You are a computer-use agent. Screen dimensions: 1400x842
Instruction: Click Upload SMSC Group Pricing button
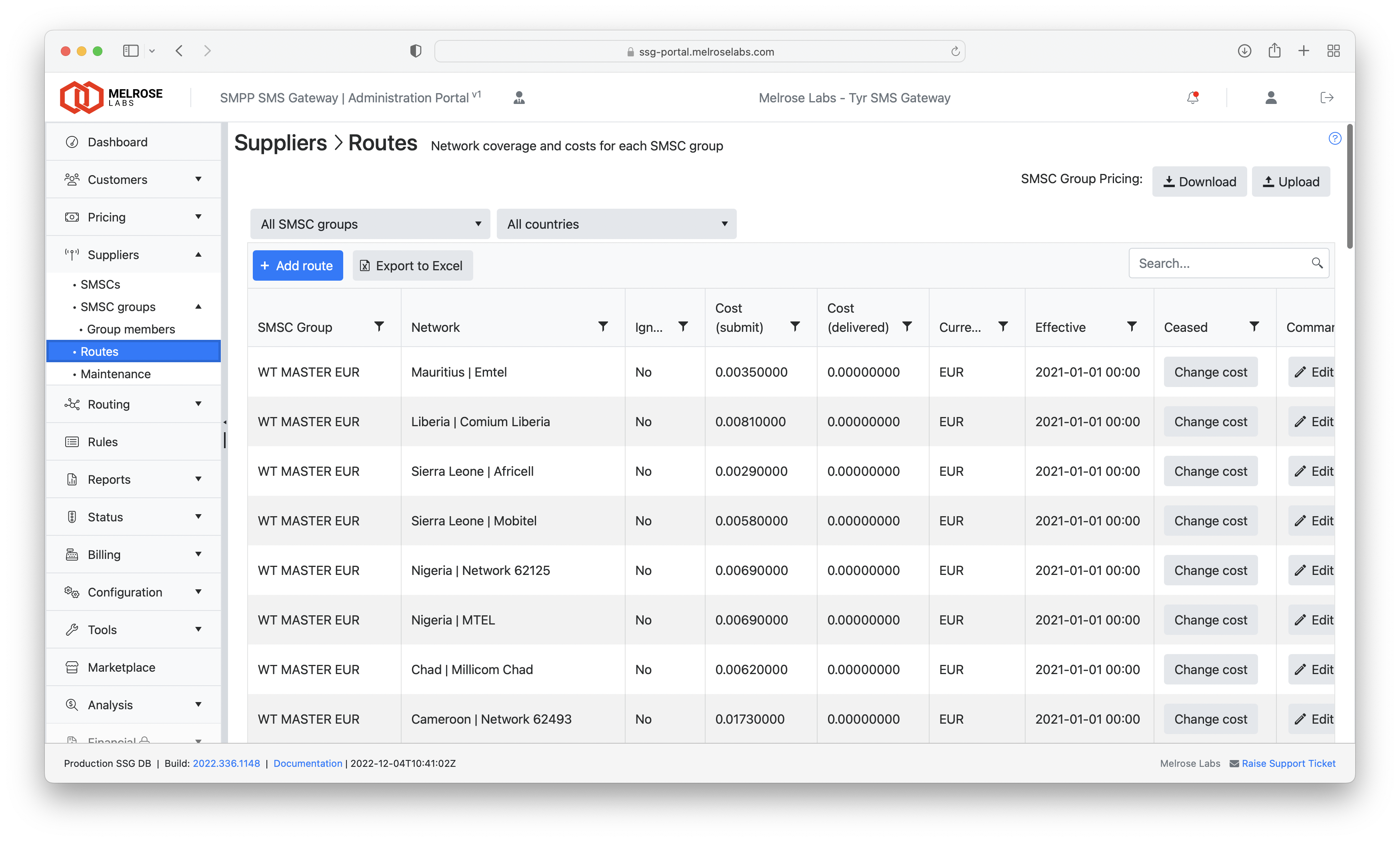pos(1290,182)
